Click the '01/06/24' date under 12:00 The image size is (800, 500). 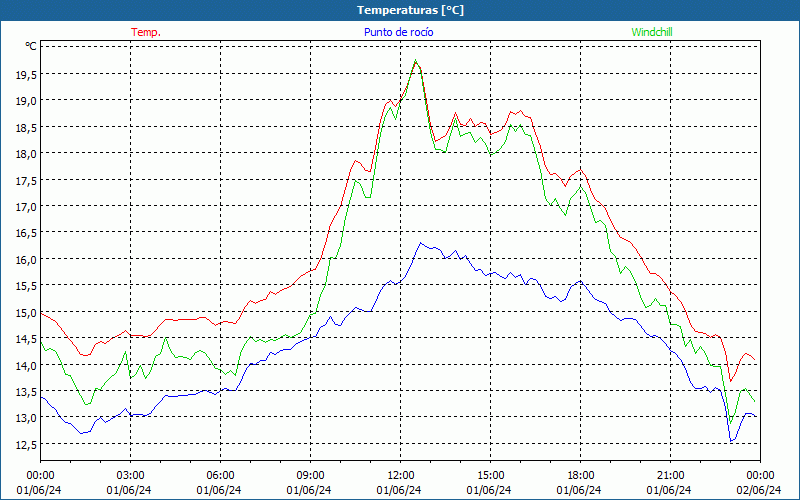click(399, 490)
